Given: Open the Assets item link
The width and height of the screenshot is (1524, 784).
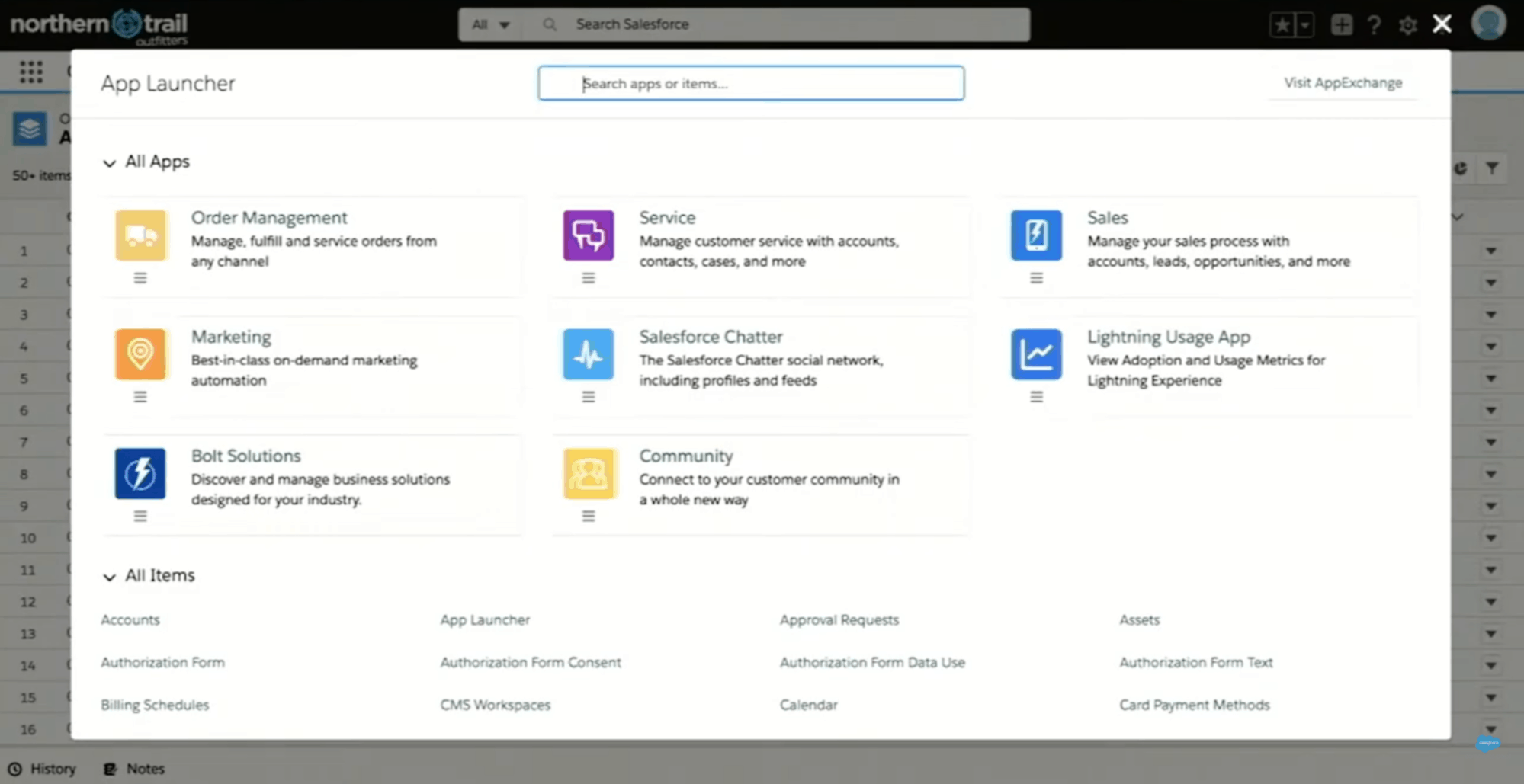Looking at the screenshot, I should click(x=1139, y=619).
